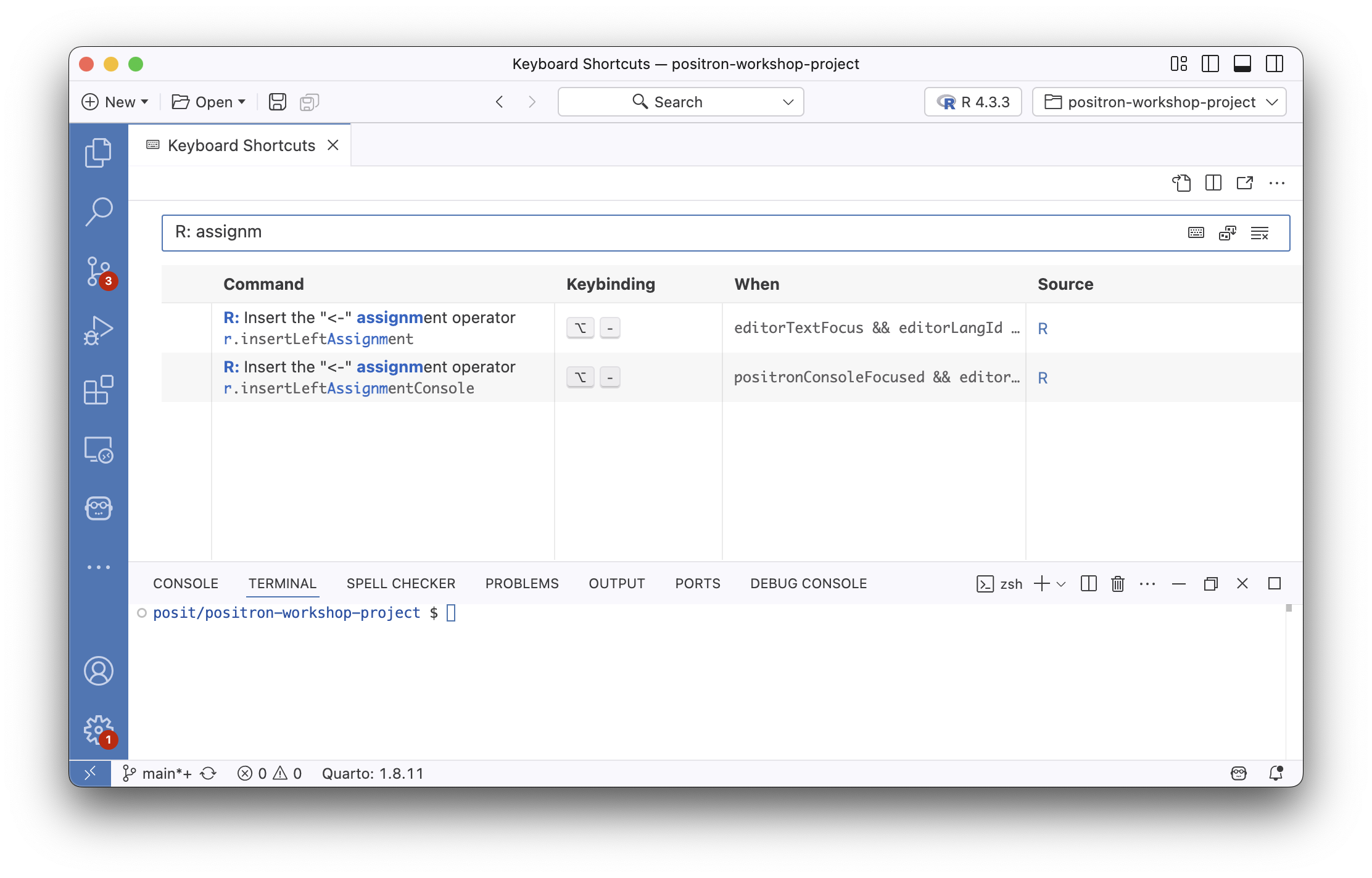Go back with the left arrow

pos(500,102)
